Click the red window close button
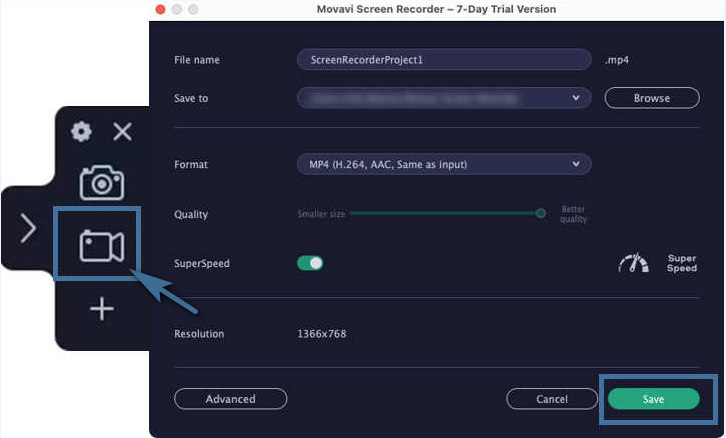Image resolution: width=726 pixels, height=438 pixels. pos(160,9)
